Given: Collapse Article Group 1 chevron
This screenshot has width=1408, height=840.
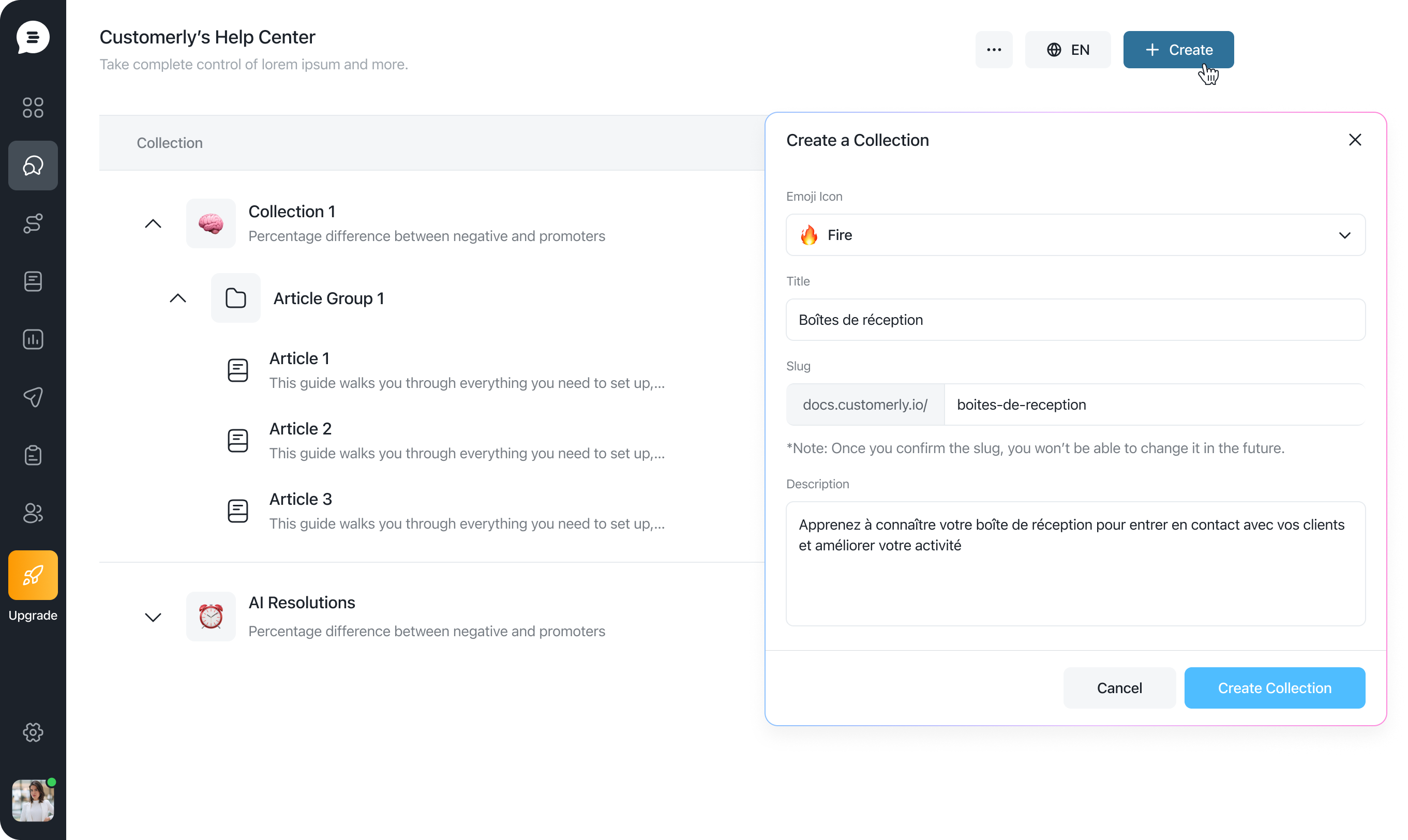Looking at the screenshot, I should point(178,298).
